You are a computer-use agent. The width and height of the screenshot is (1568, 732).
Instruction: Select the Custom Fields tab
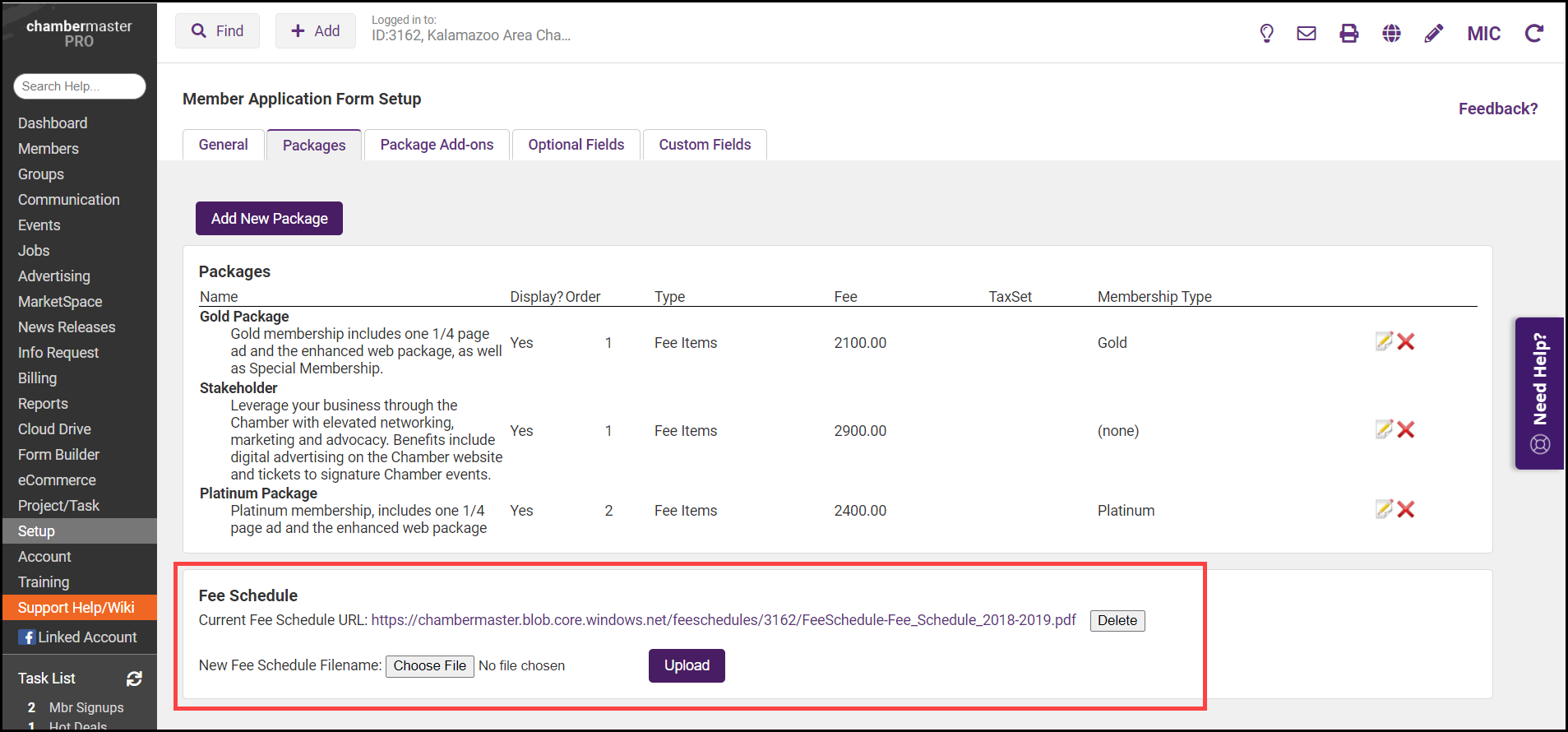pos(705,145)
